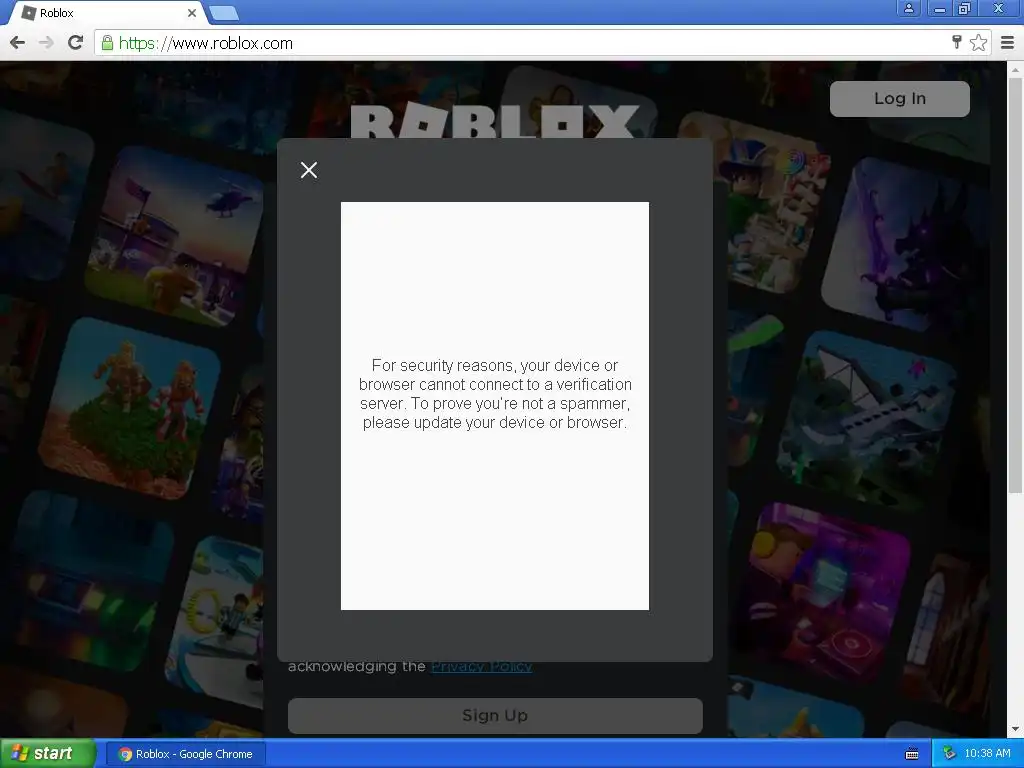Minimize the Chrome window
The width and height of the screenshot is (1024, 768).
tap(940, 8)
